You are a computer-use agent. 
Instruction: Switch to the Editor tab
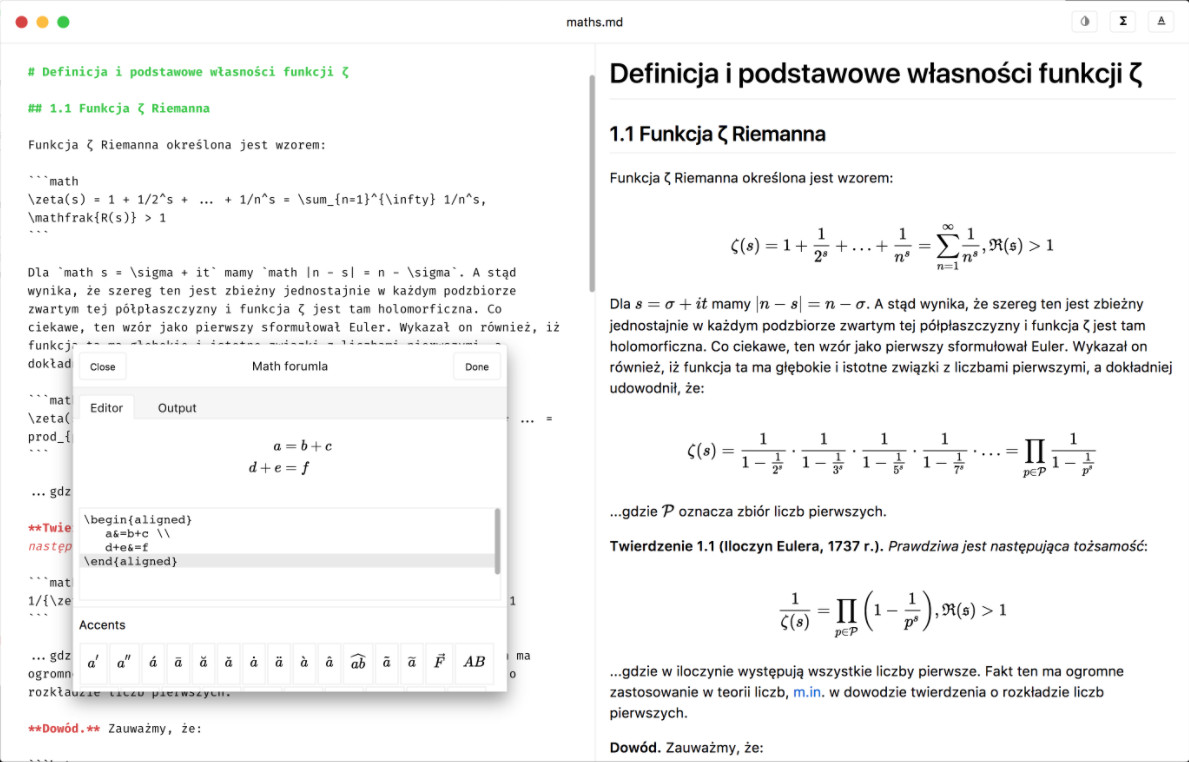click(106, 408)
